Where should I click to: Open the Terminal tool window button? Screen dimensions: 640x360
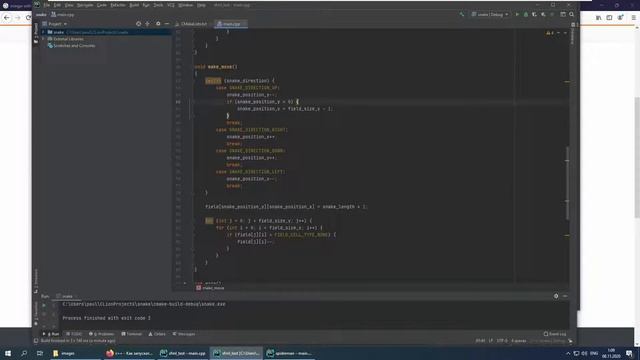pos(131,334)
